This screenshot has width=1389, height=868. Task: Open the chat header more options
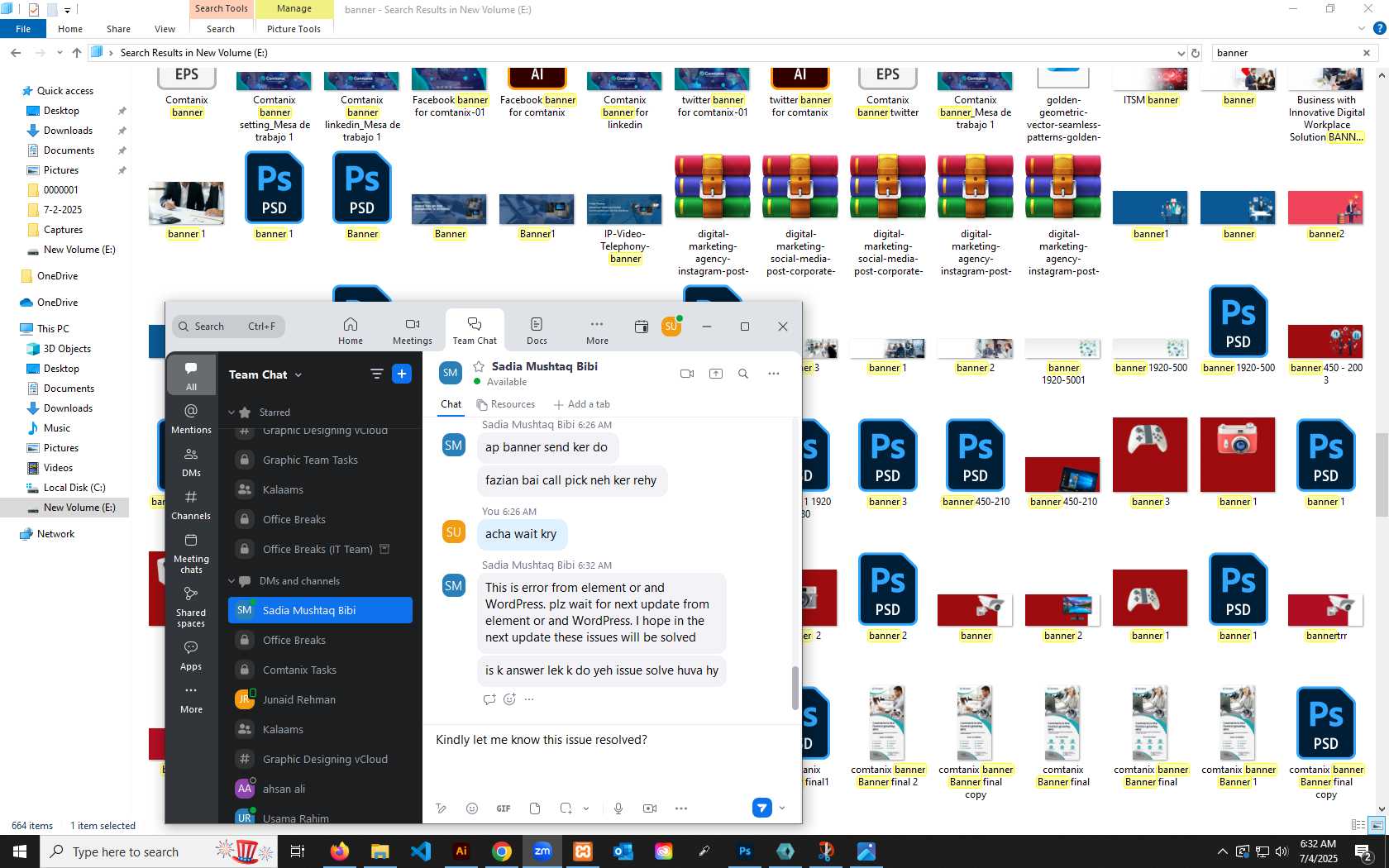coord(774,374)
